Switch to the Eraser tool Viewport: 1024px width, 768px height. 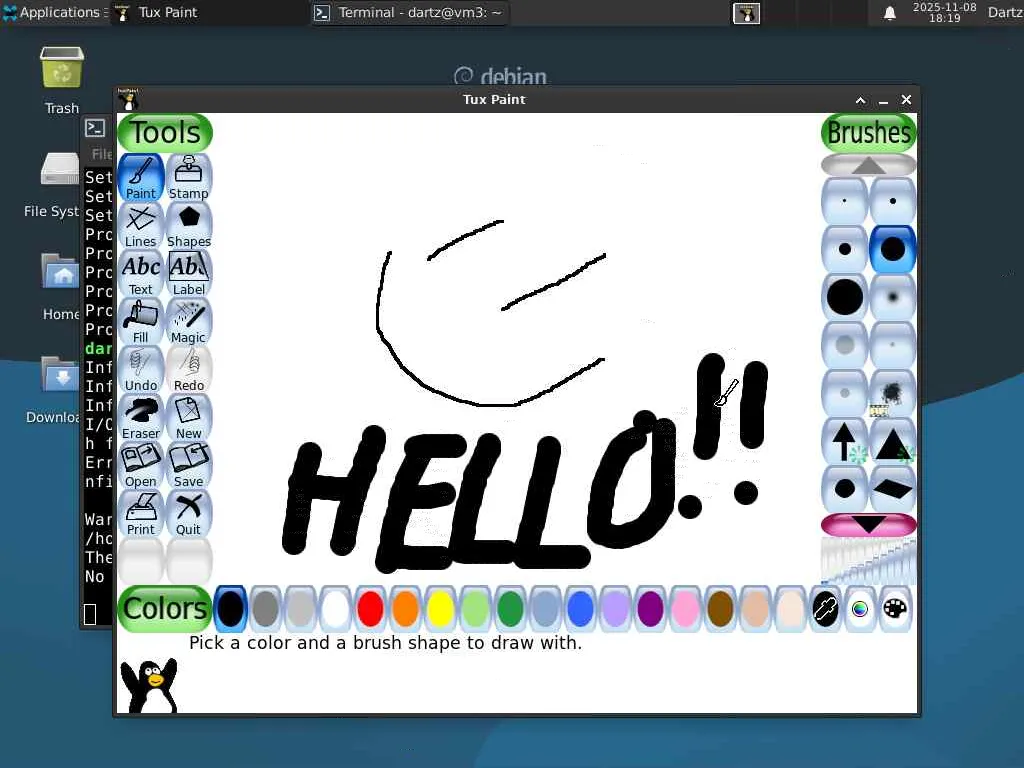coord(140,418)
